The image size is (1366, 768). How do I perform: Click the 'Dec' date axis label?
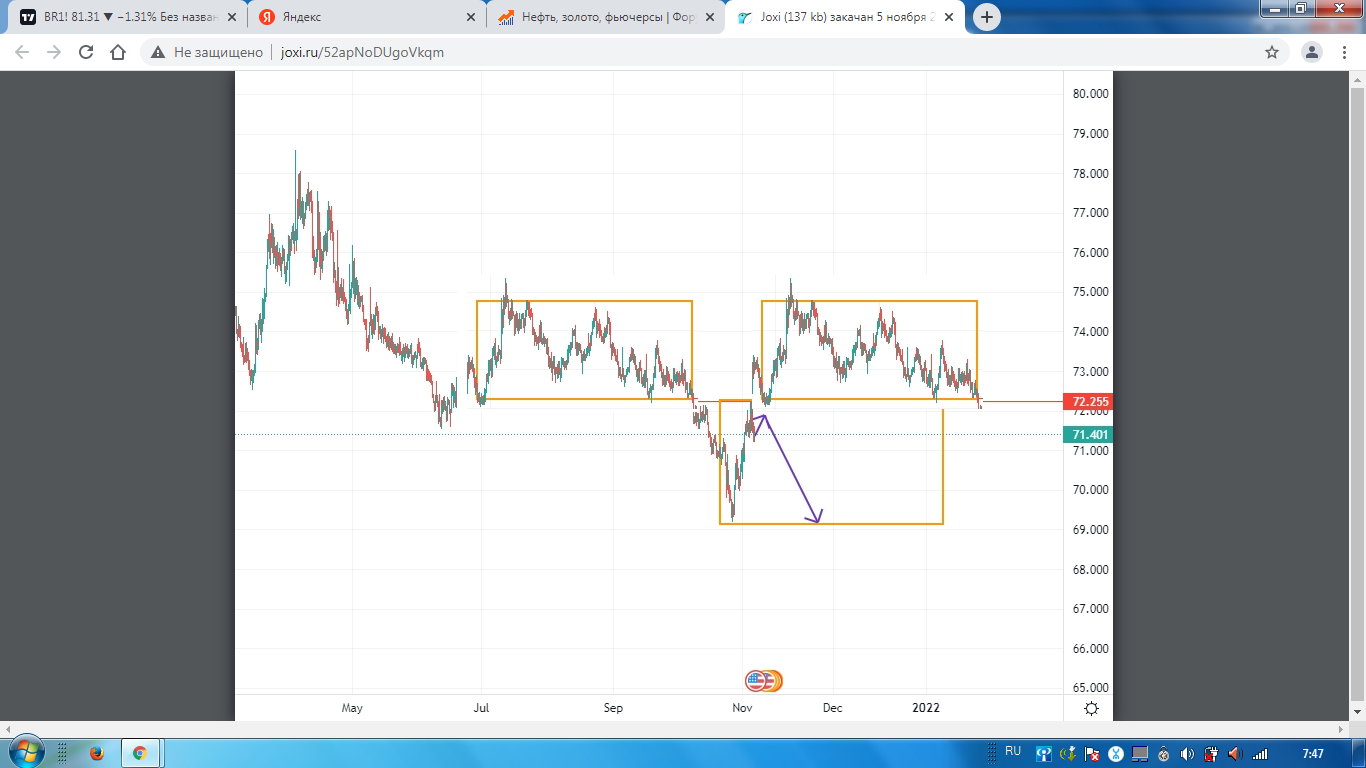click(832, 708)
